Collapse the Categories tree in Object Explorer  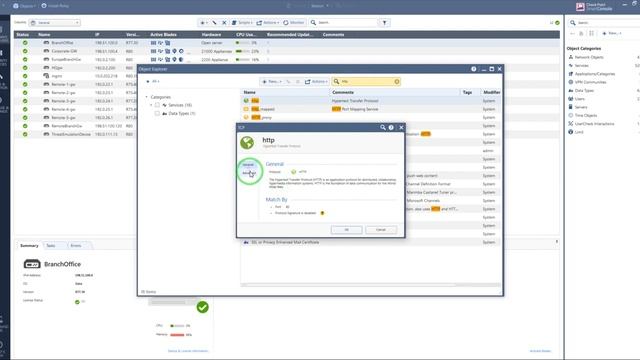(147, 97)
